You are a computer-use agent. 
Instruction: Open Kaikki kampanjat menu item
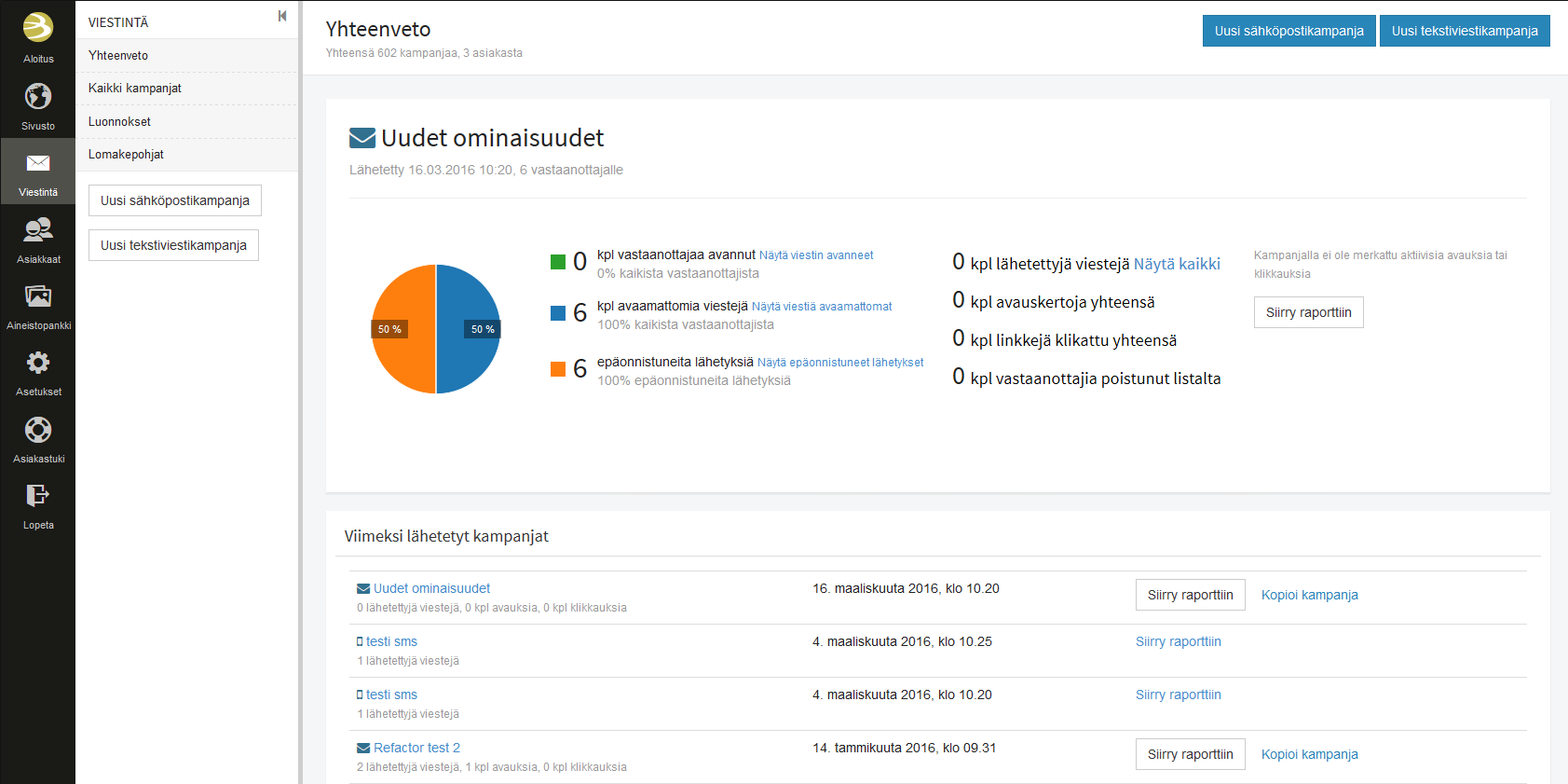click(135, 89)
